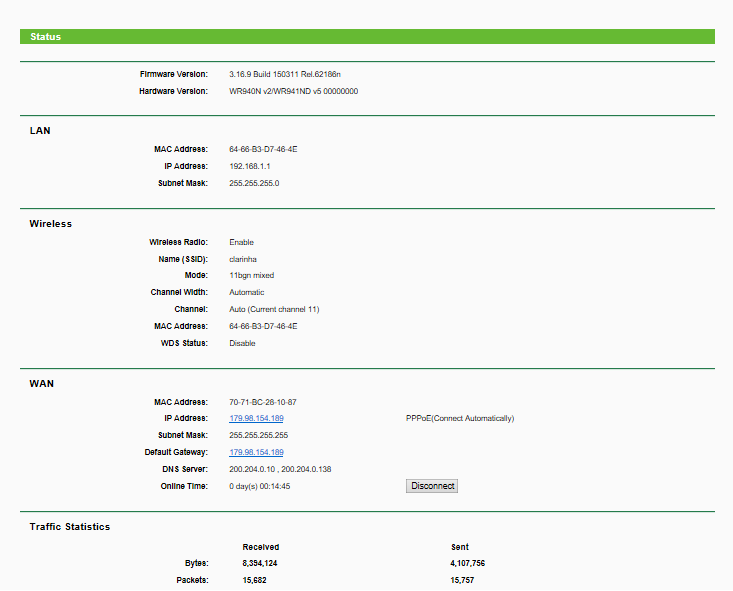Screen dimensions: 733x591
Task: Click the Packets row label
Action: 192,580
